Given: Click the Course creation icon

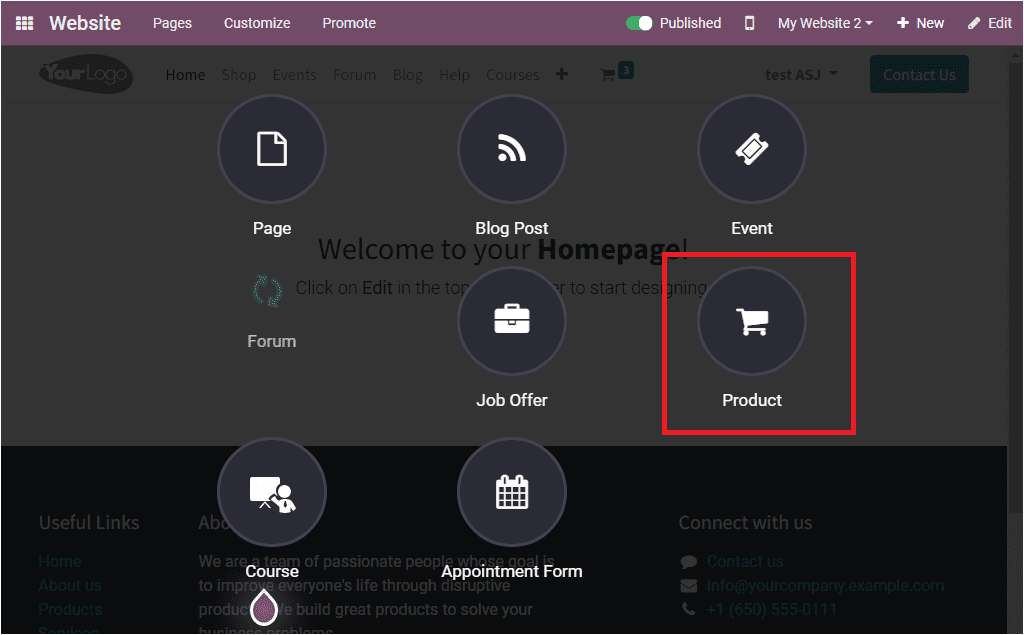Looking at the screenshot, I should (271, 491).
